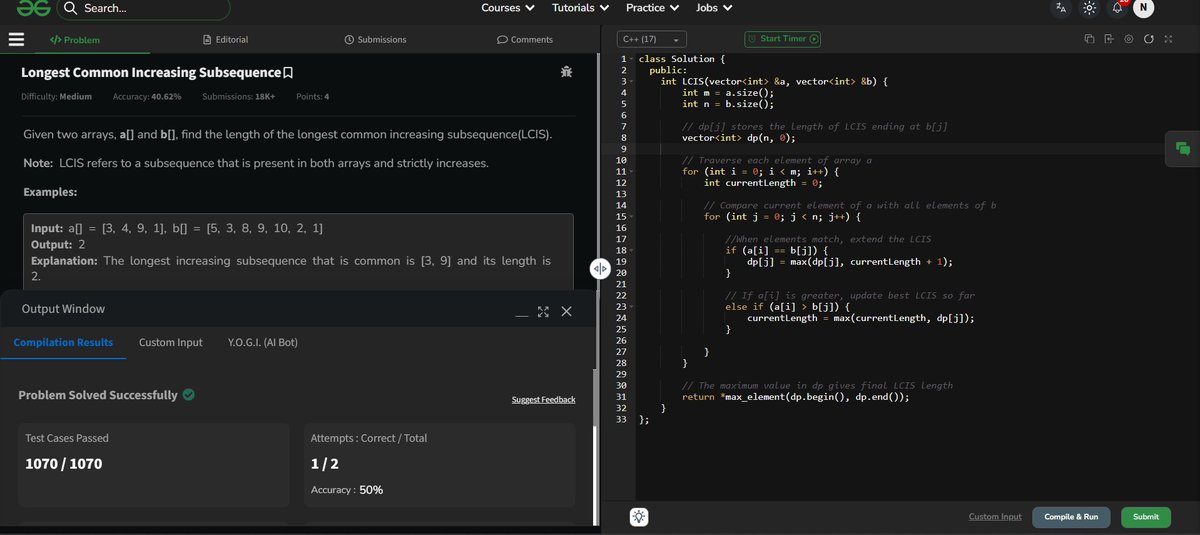Bookmark the Longest Common Increasing Subsequence problem
1200x535 pixels.
pyautogui.click(x=289, y=73)
